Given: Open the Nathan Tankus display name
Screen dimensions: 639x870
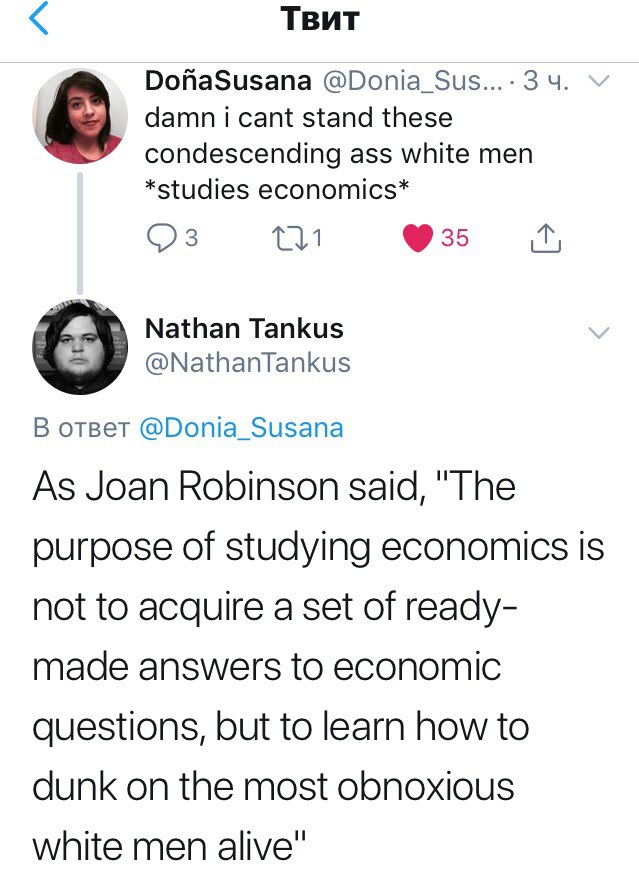Looking at the screenshot, I should coord(244,328).
